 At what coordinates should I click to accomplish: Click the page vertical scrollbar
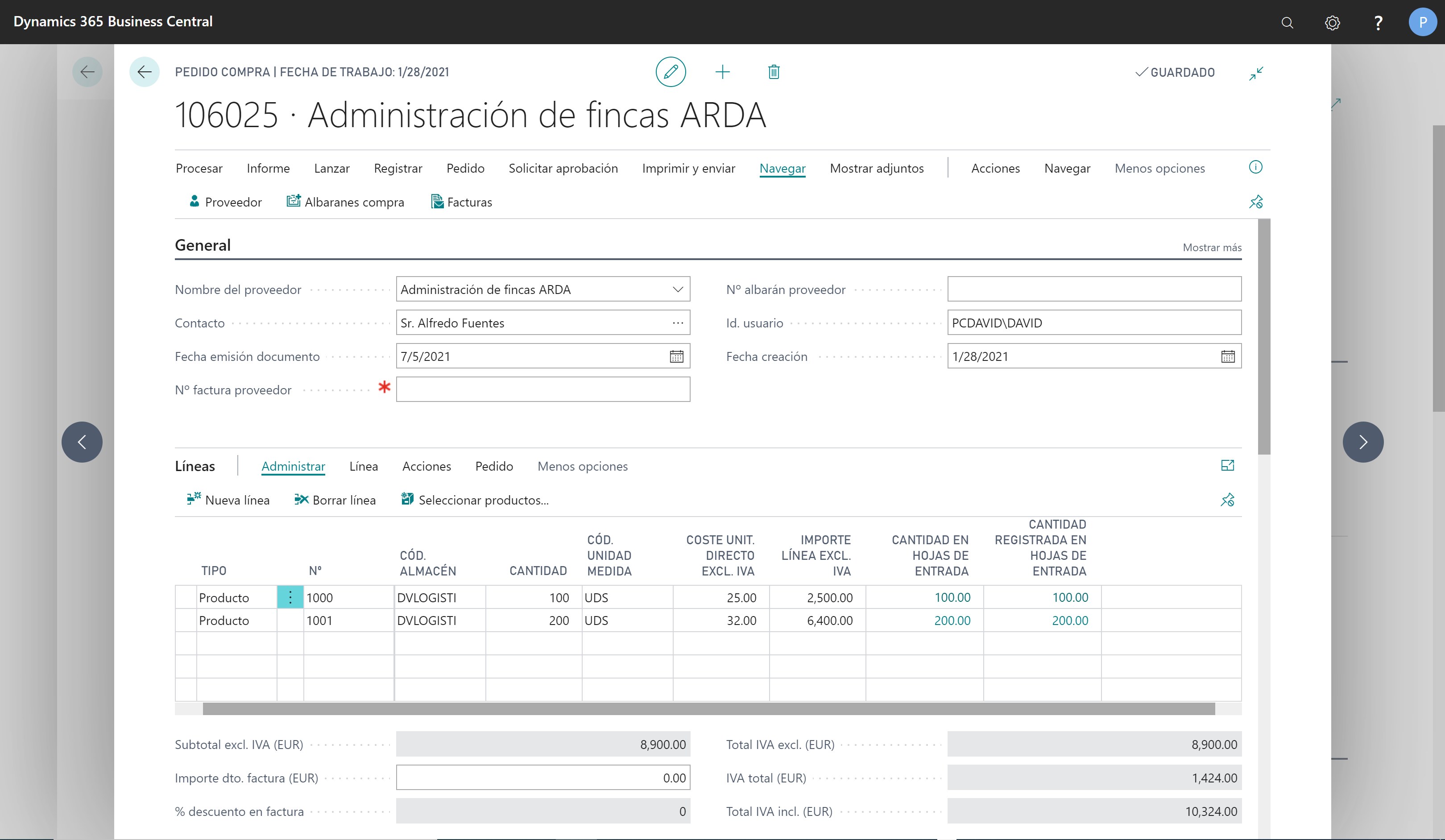[1264, 337]
